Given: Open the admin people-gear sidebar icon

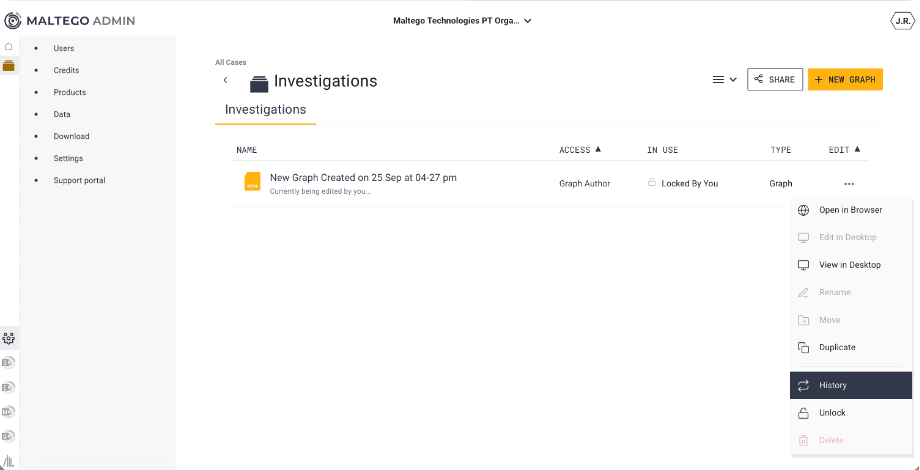Looking at the screenshot, I should 9,338.
